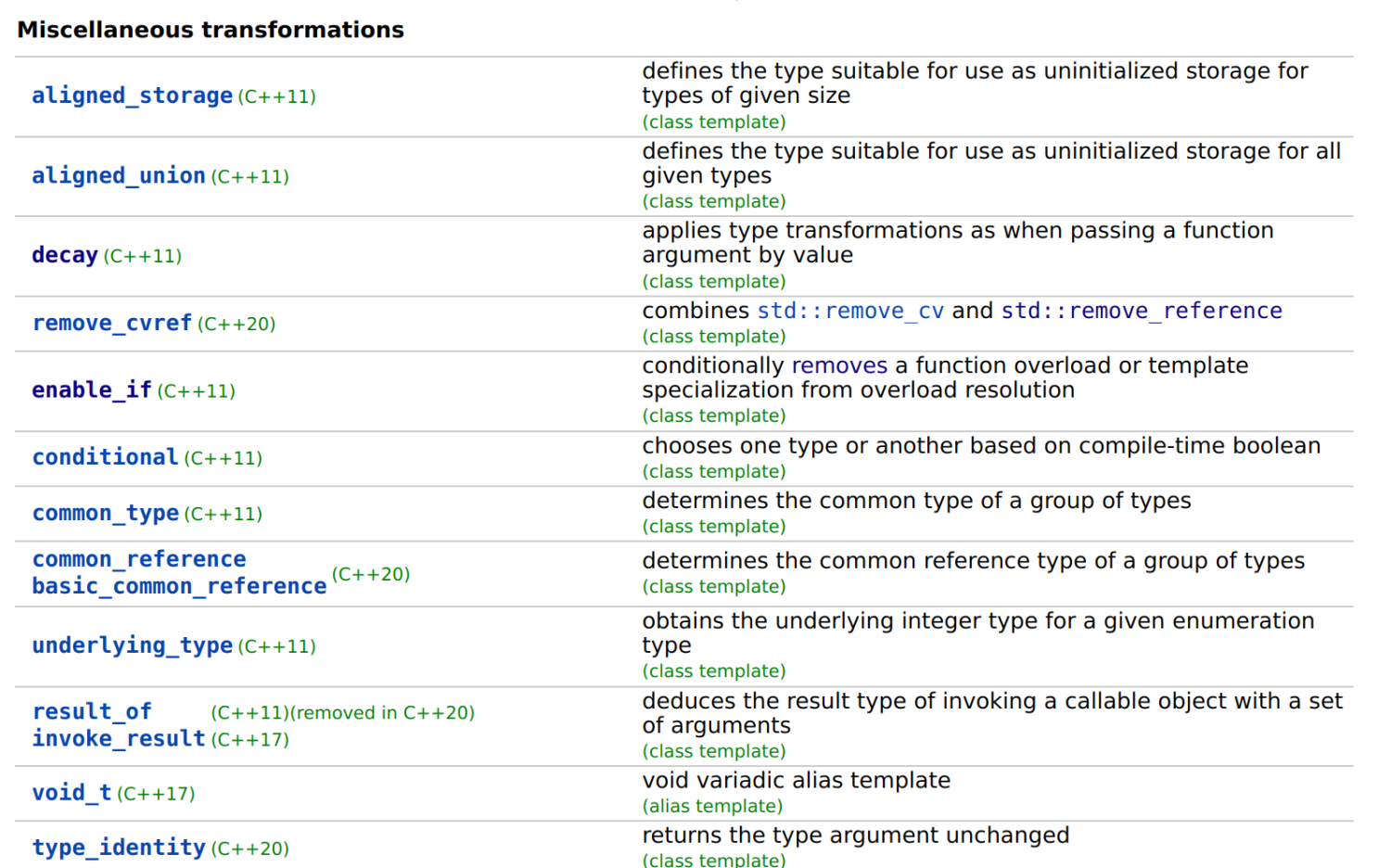Open the common_type link
This screenshot has height=868, width=1391.
click(106, 513)
